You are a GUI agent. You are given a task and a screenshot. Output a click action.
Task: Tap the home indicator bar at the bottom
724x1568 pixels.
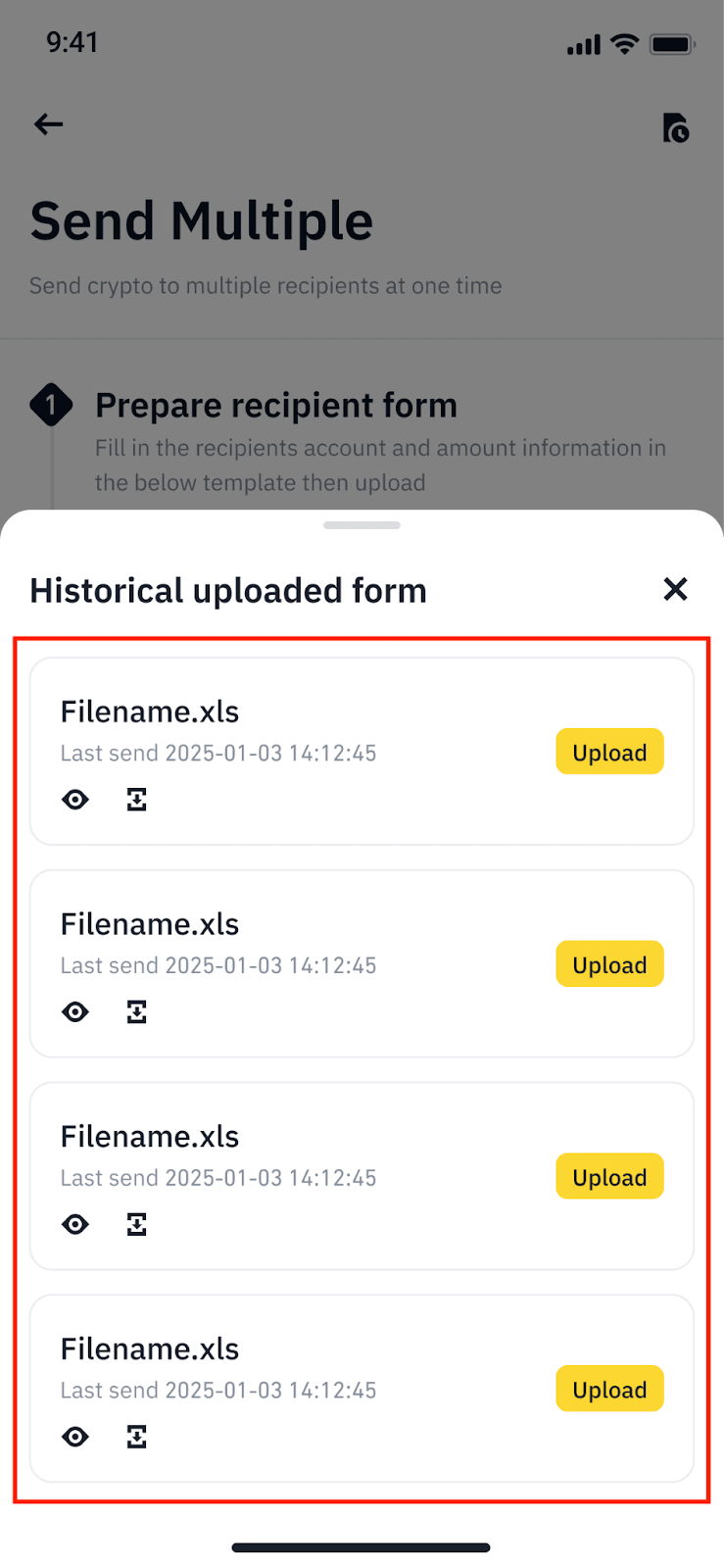[361, 1547]
